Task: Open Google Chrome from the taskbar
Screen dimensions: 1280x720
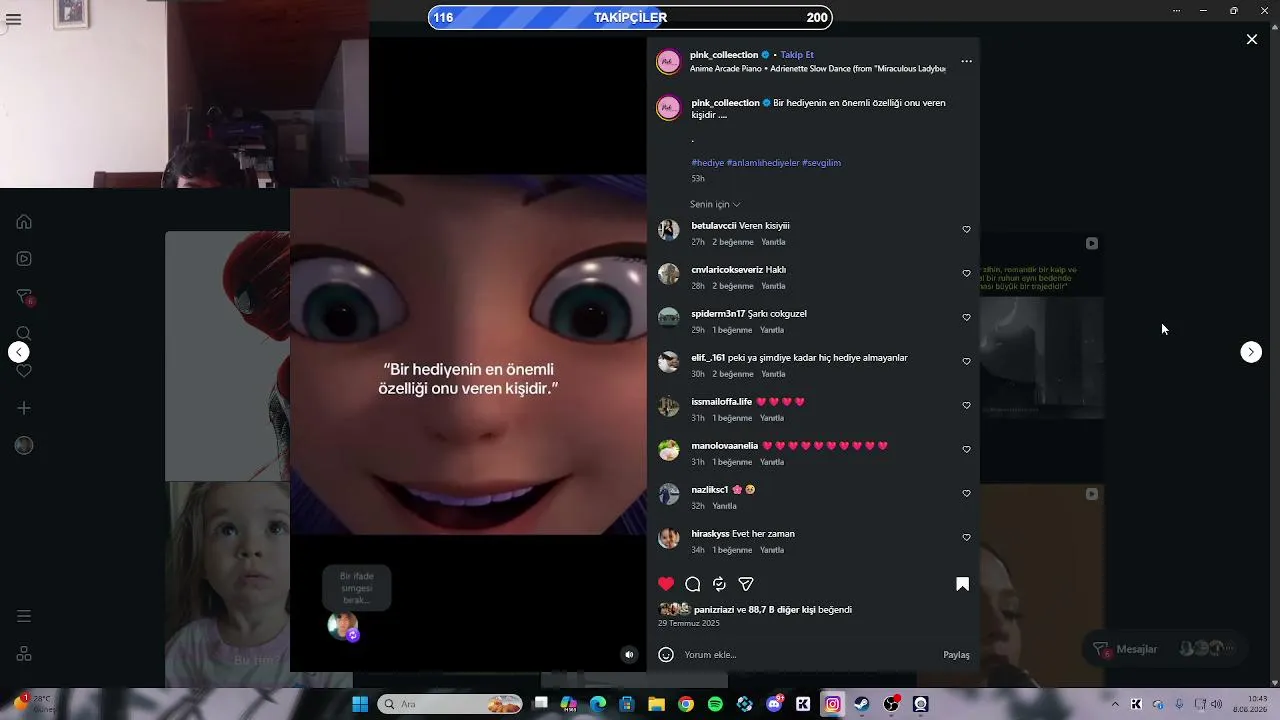Action: tap(686, 704)
